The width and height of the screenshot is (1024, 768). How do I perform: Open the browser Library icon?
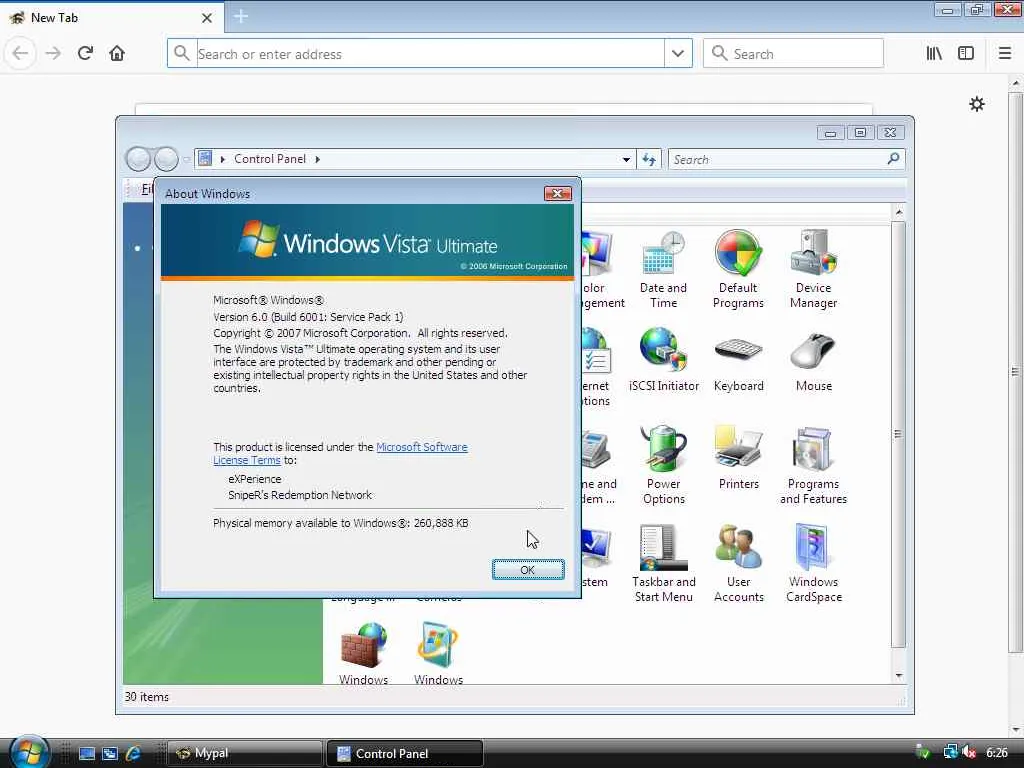click(934, 54)
